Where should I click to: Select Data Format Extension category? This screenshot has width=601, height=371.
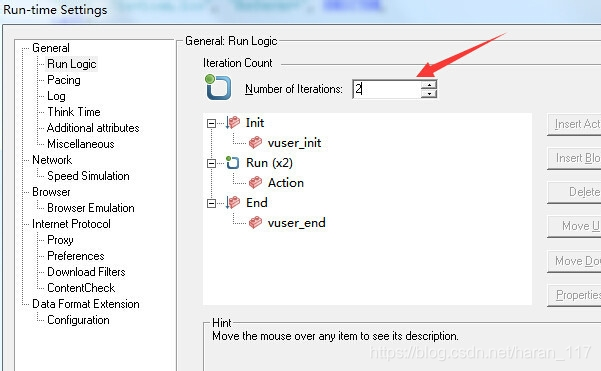pyautogui.click(x=86, y=304)
